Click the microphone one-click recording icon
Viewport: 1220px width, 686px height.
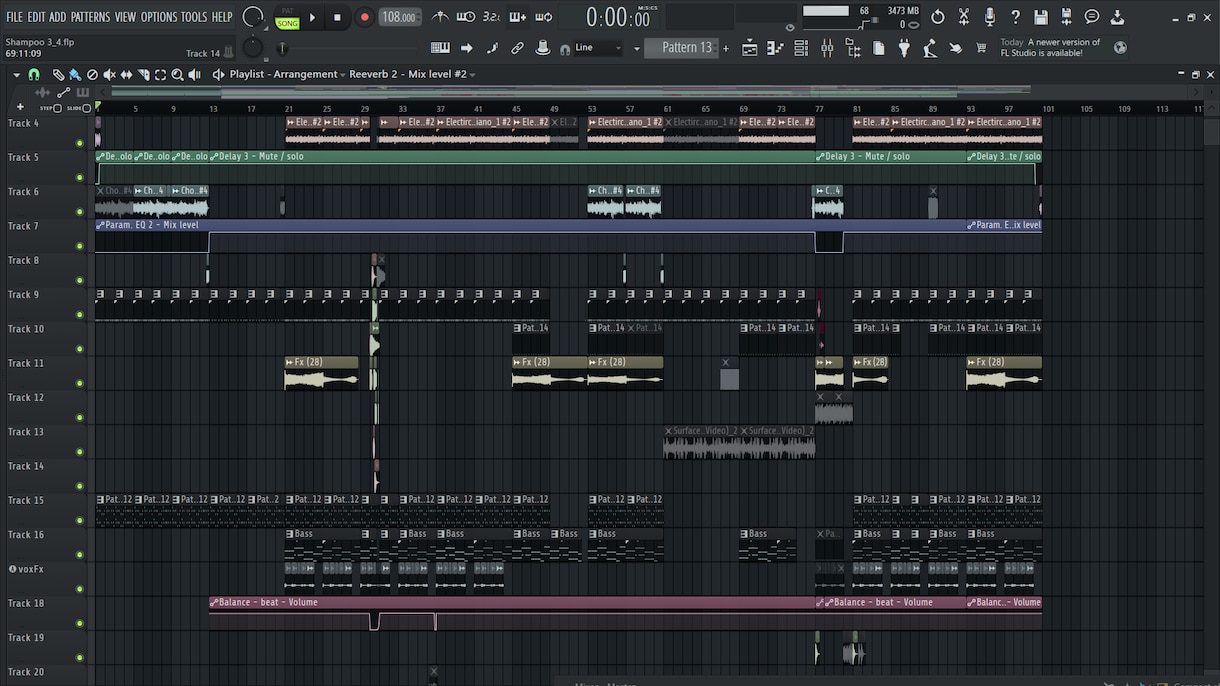pos(990,17)
